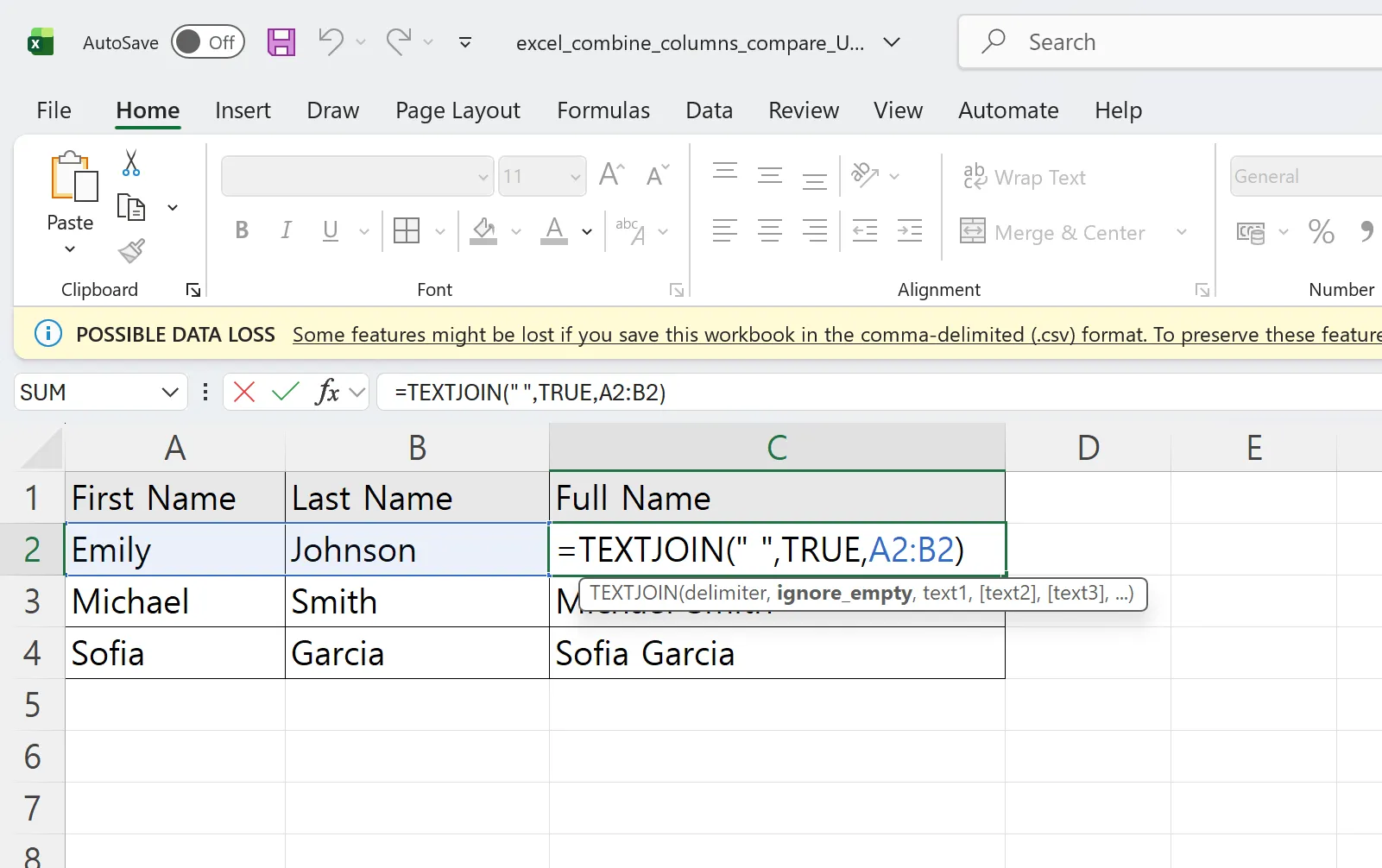The image size is (1382, 868).
Task: Click the Increase Font Size icon
Action: coord(610,173)
